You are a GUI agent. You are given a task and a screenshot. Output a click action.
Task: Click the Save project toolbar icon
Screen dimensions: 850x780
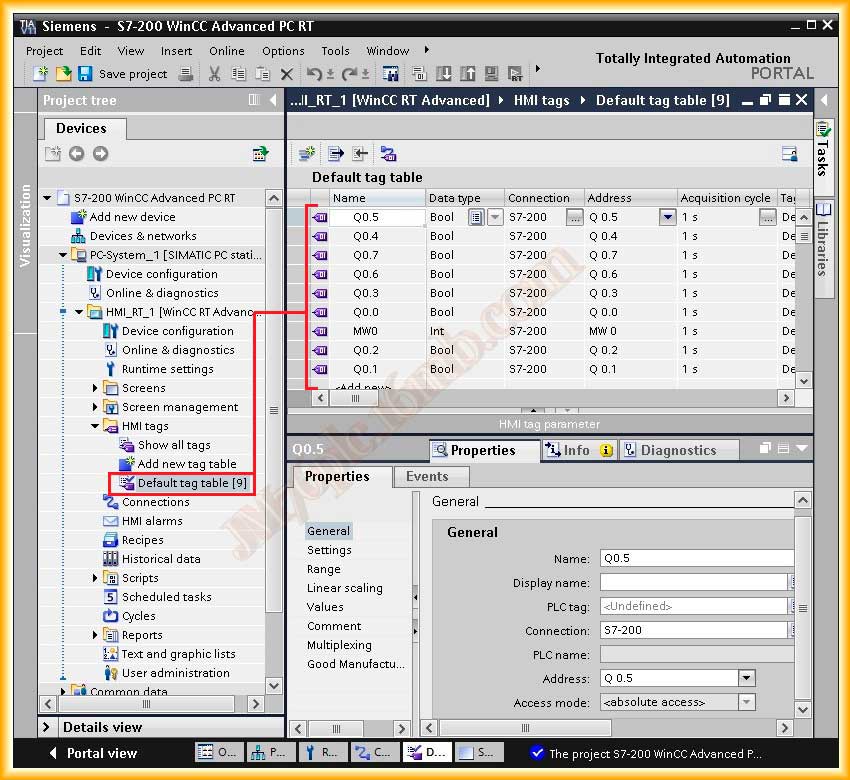point(85,74)
